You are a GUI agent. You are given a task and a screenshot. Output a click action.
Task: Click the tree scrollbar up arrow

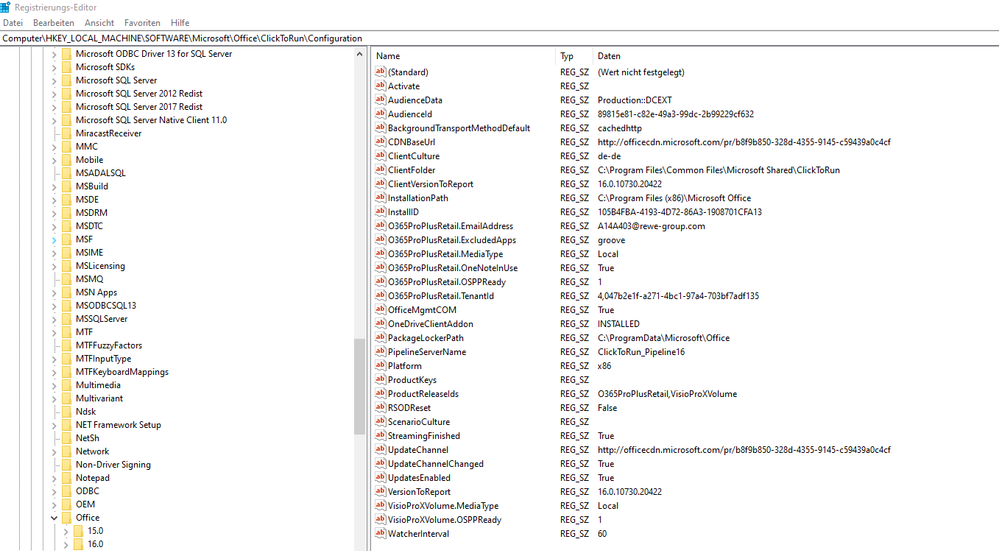(x=359, y=55)
